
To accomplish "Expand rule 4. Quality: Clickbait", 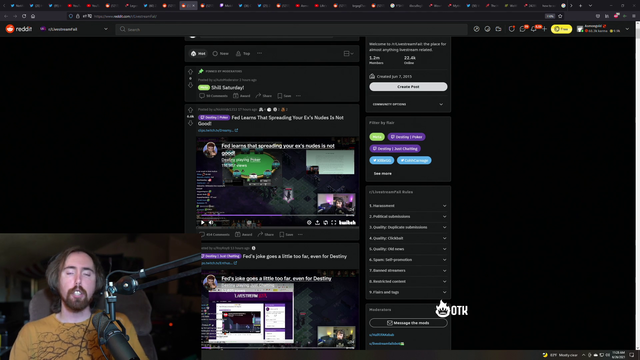I will pyautogui.click(x=408, y=238).
